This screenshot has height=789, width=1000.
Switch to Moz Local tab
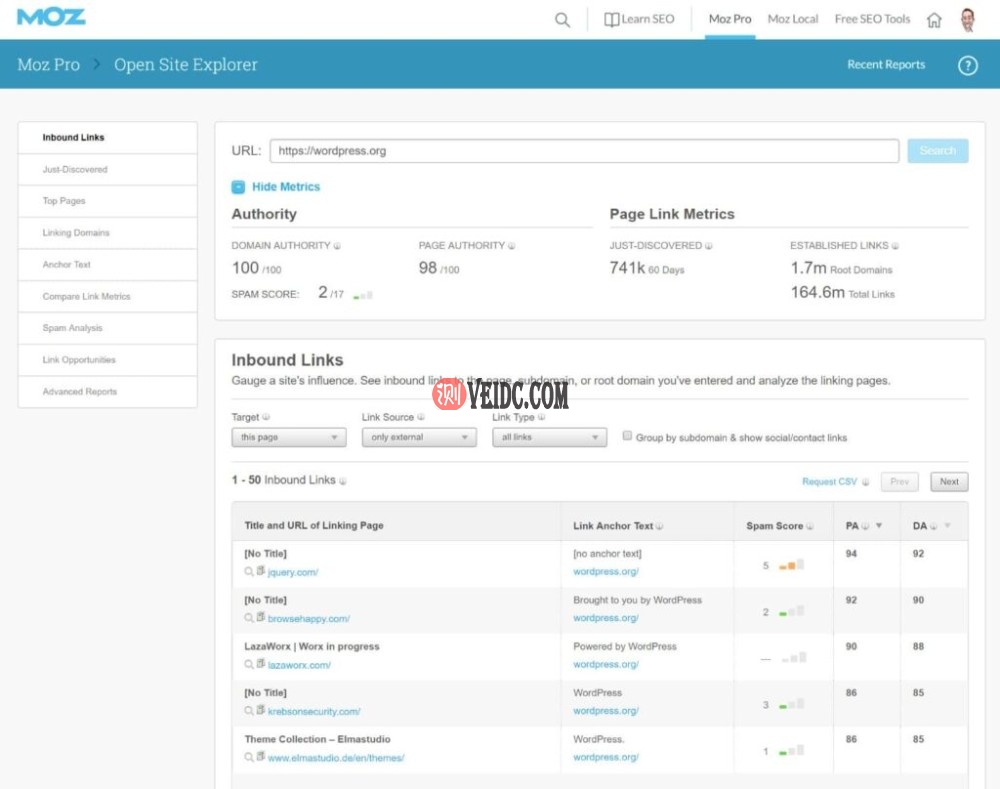click(x=792, y=19)
